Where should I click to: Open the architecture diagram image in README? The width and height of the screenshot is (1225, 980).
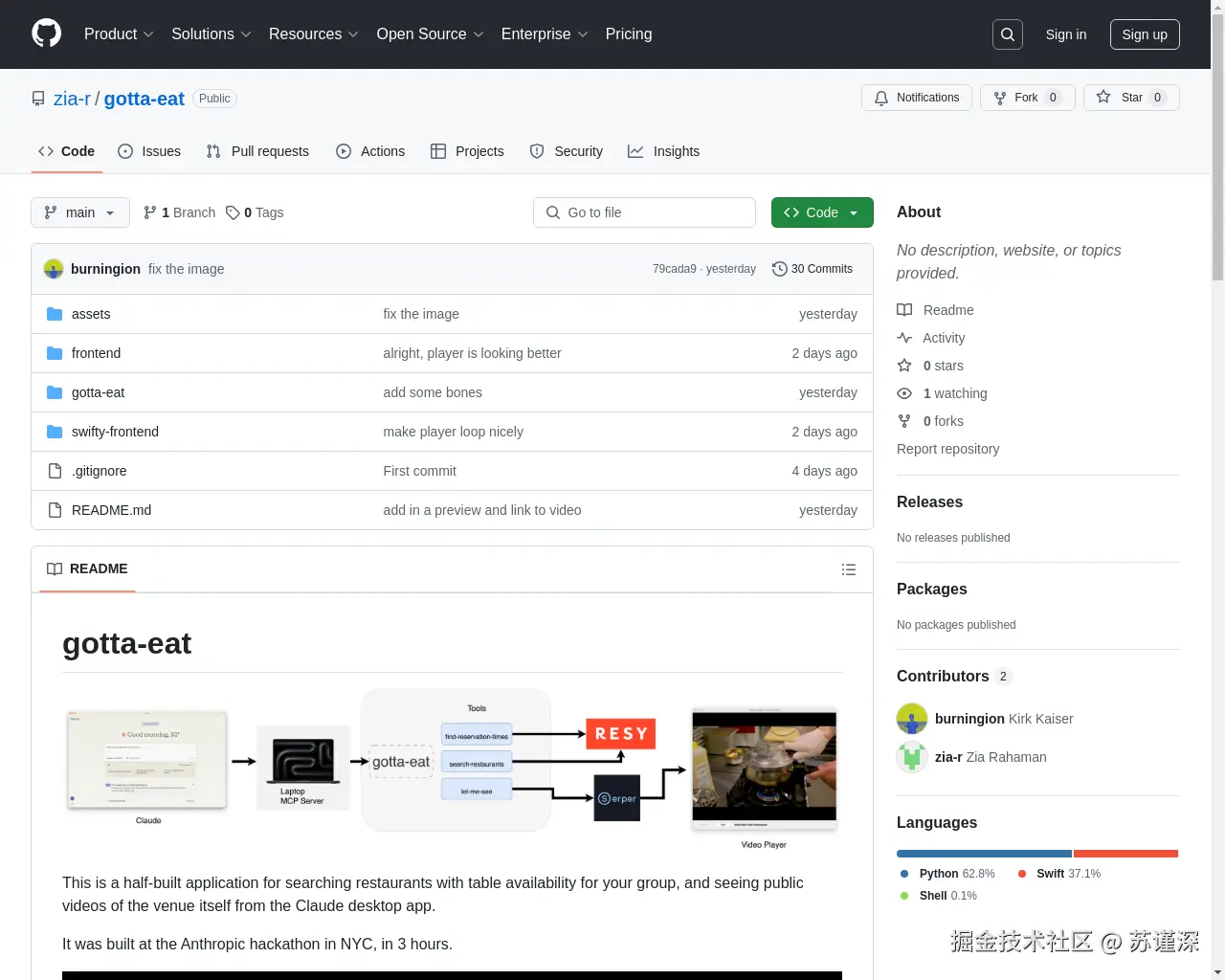point(452,769)
